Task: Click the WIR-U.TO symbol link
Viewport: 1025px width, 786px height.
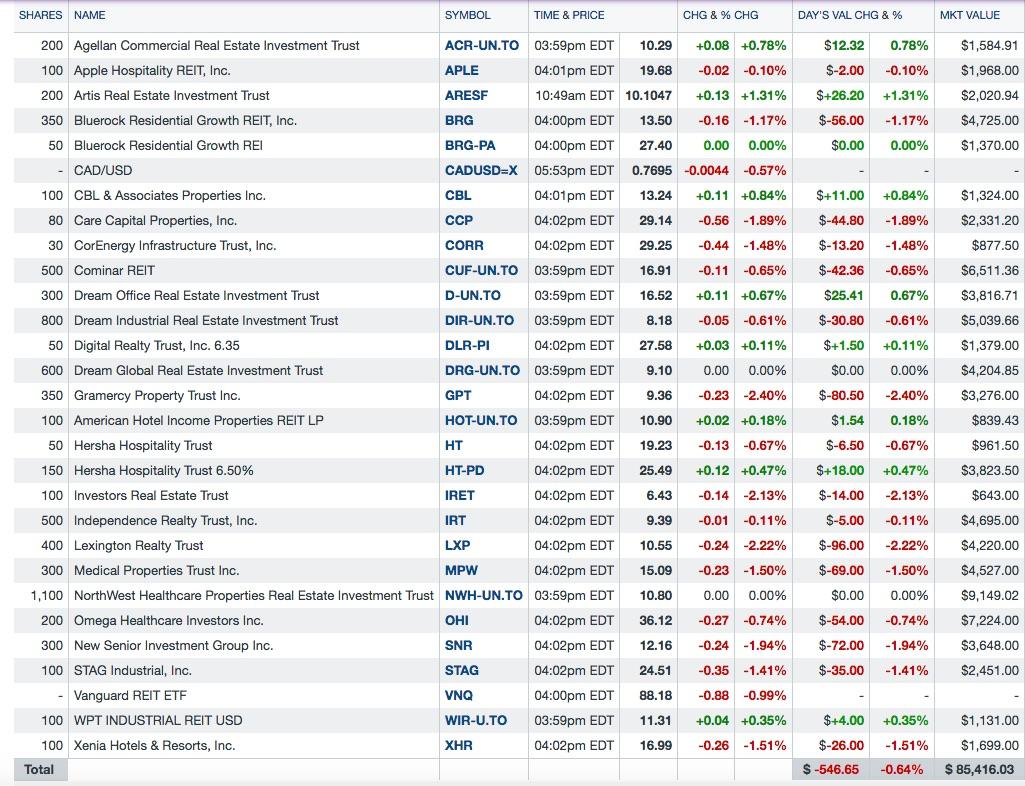Action: (476, 721)
